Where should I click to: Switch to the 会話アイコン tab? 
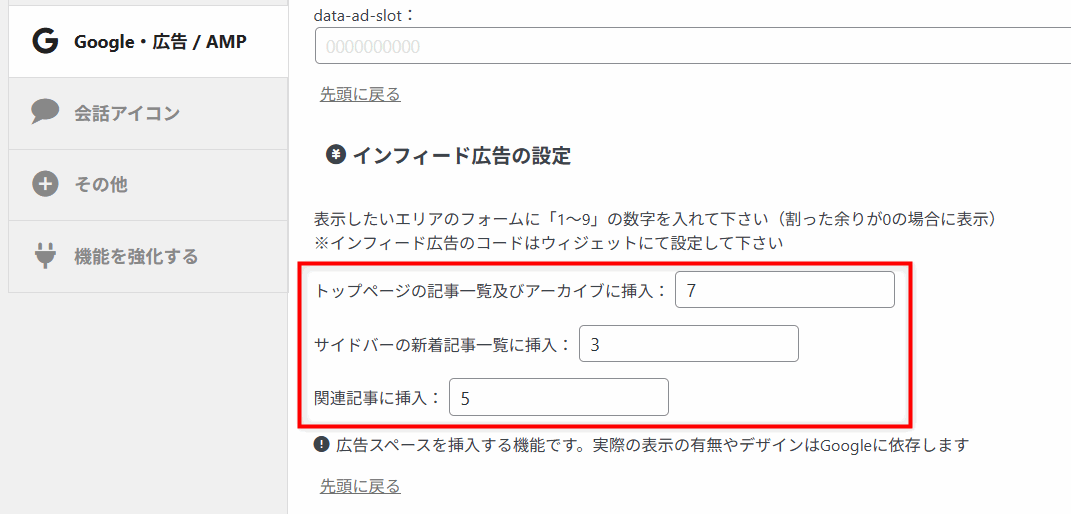coord(148,113)
